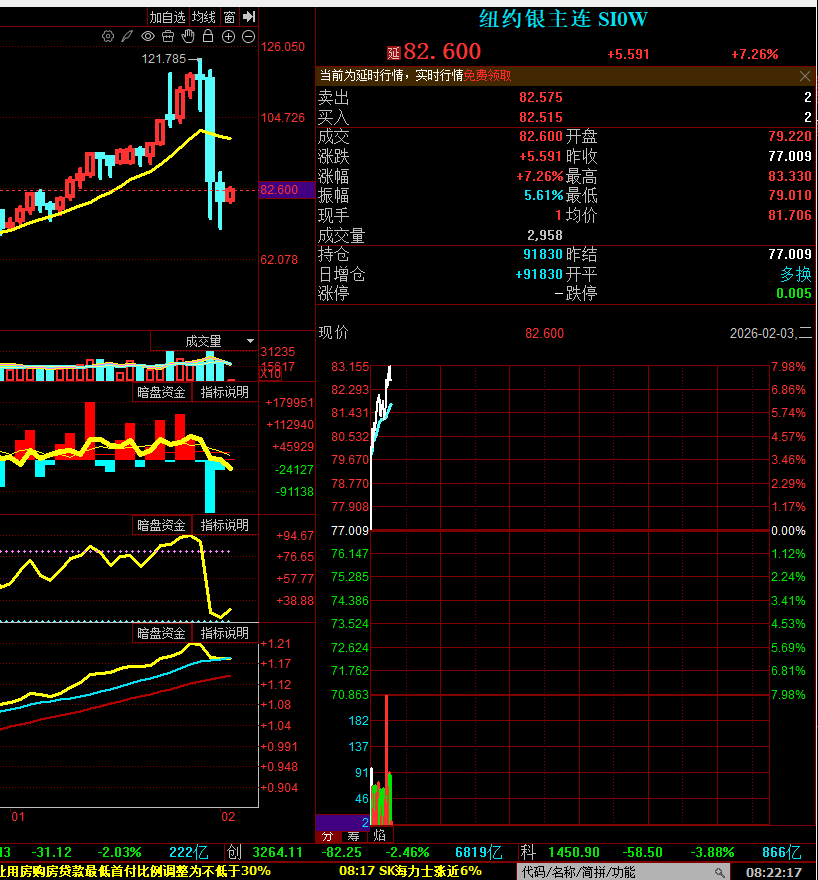This screenshot has height=880, width=818.
Task: Add to watchlist via 加自选
Action: 167,17
